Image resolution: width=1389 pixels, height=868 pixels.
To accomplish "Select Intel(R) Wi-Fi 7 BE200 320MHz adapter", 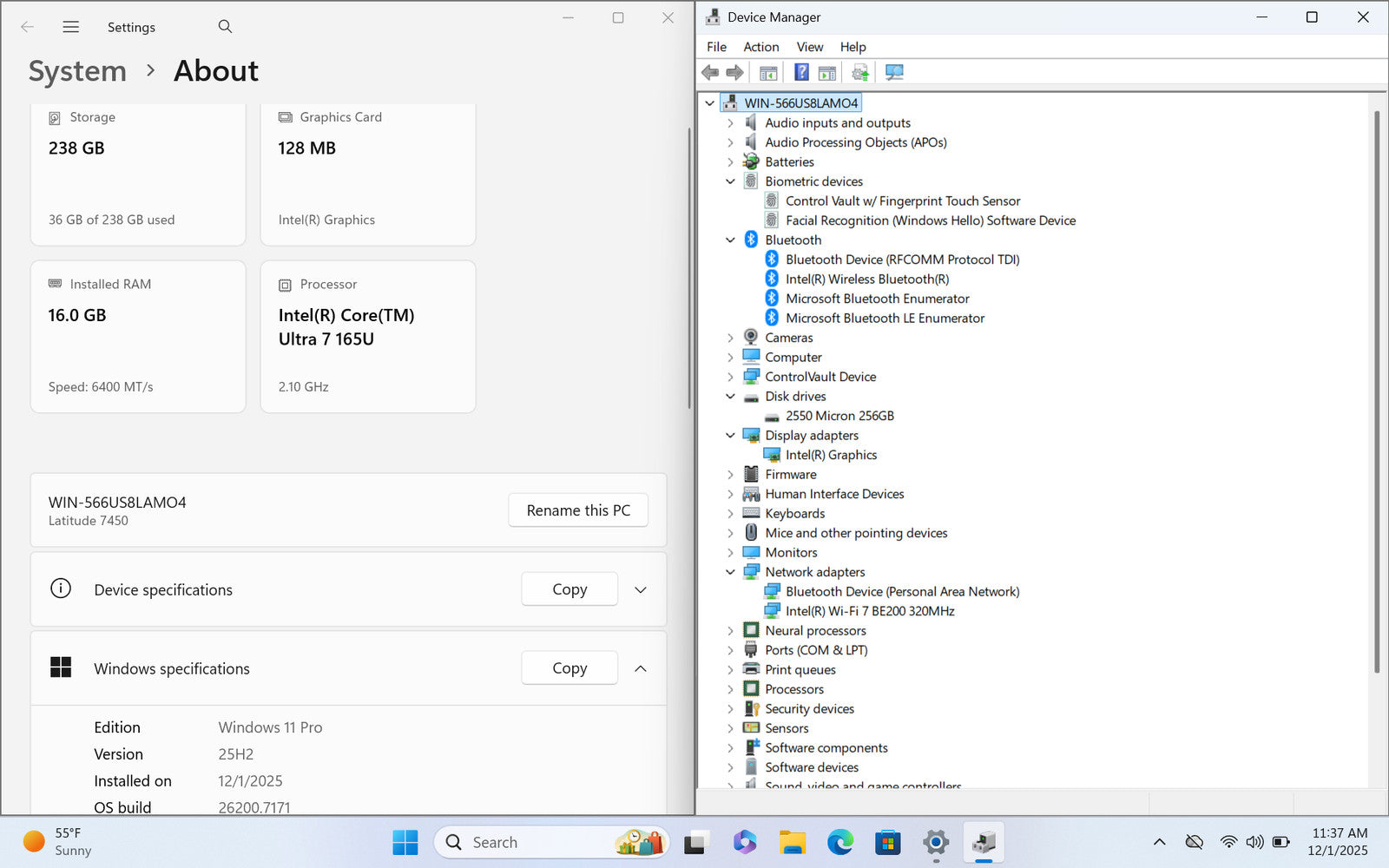I will (x=870, y=611).
